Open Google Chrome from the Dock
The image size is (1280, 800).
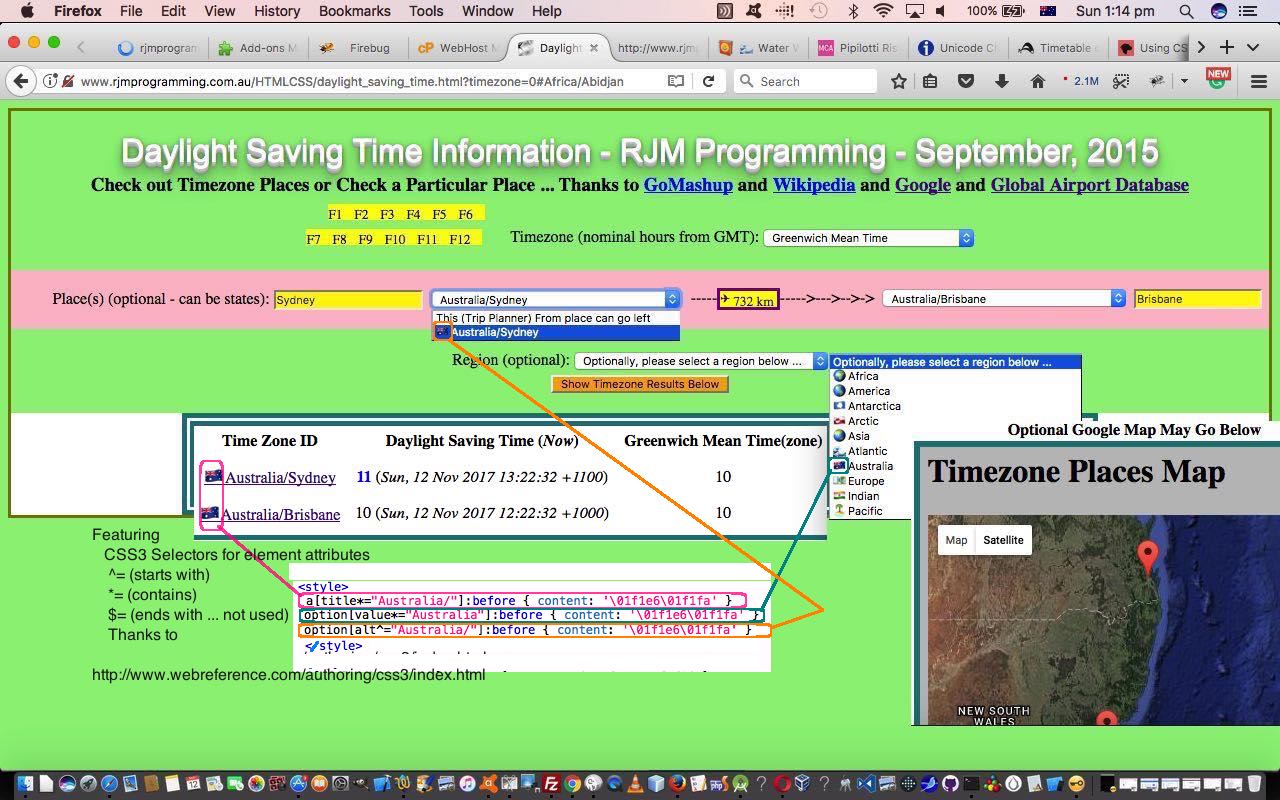(572, 784)
